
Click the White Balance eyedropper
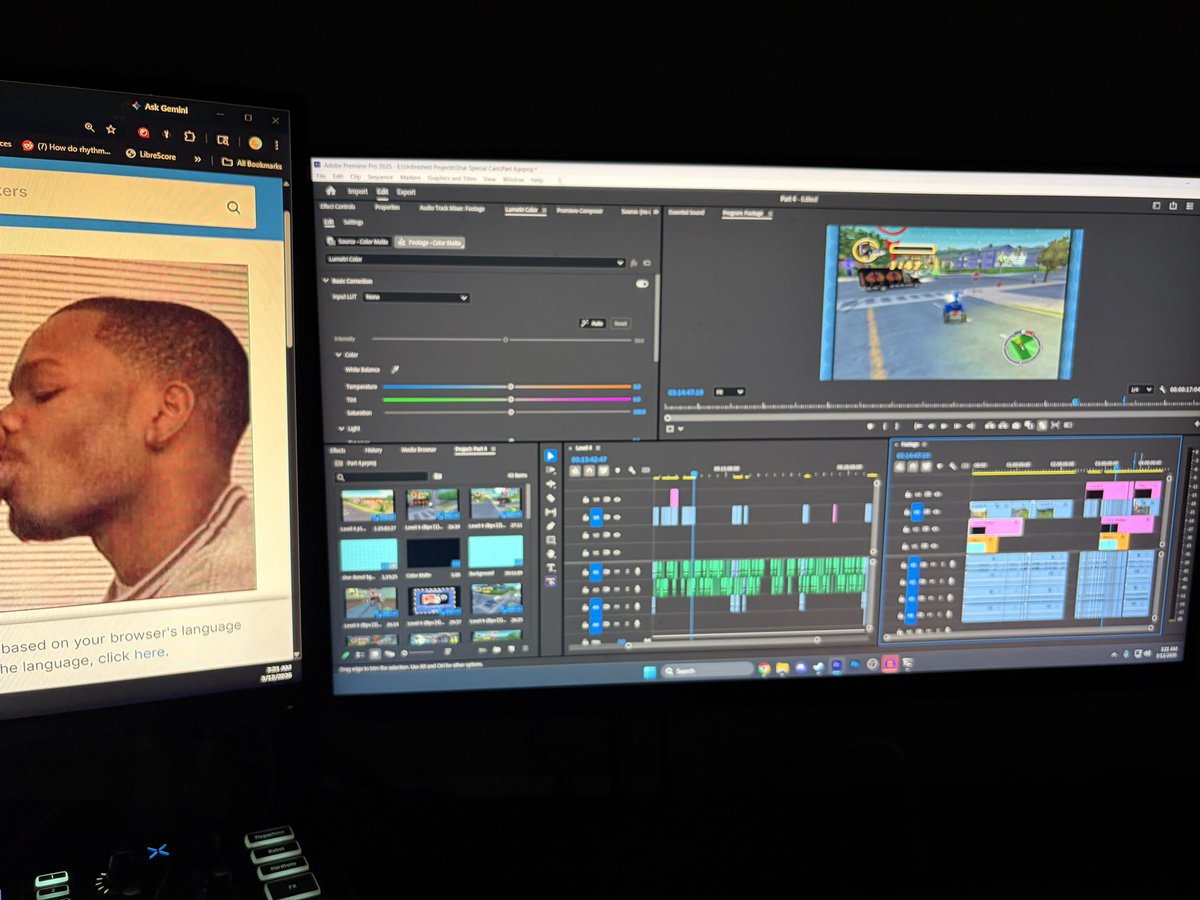pyautogui.click(x=395, y=369)
